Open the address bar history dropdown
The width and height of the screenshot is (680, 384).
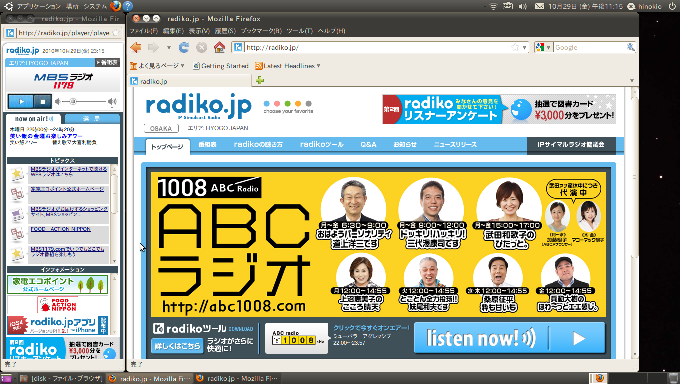tap(524, 47)
